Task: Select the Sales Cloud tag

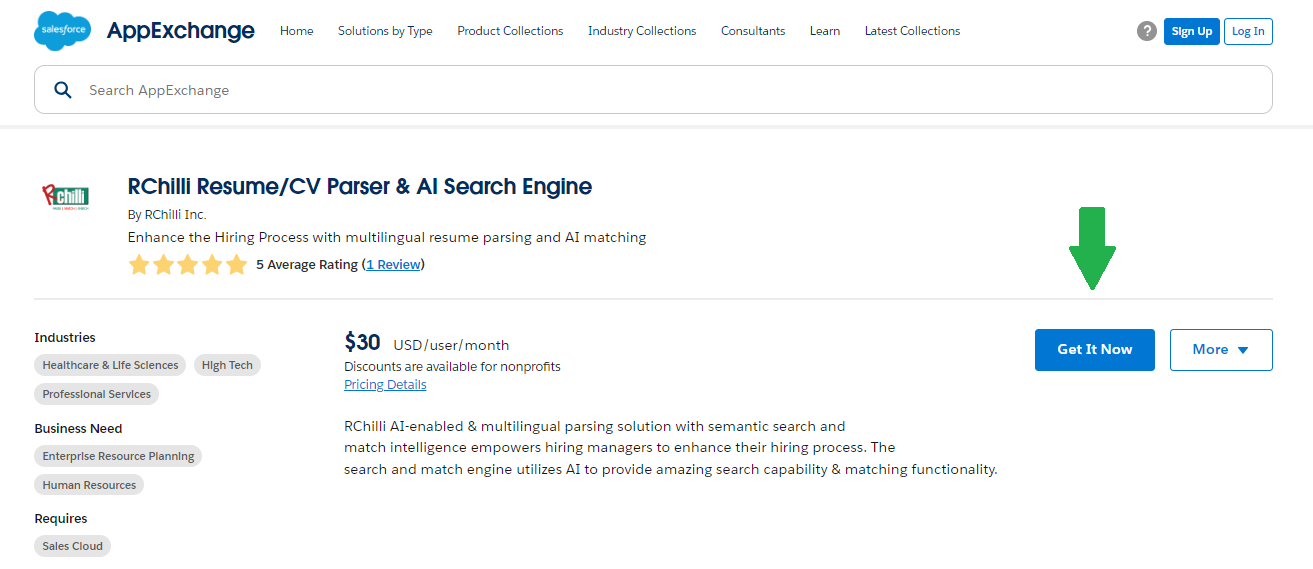Action: pos(72,547)
